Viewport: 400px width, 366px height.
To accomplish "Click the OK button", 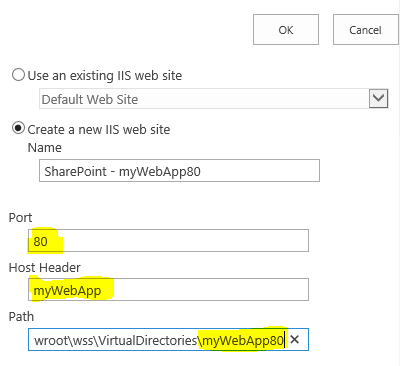I will coord(286,30).
